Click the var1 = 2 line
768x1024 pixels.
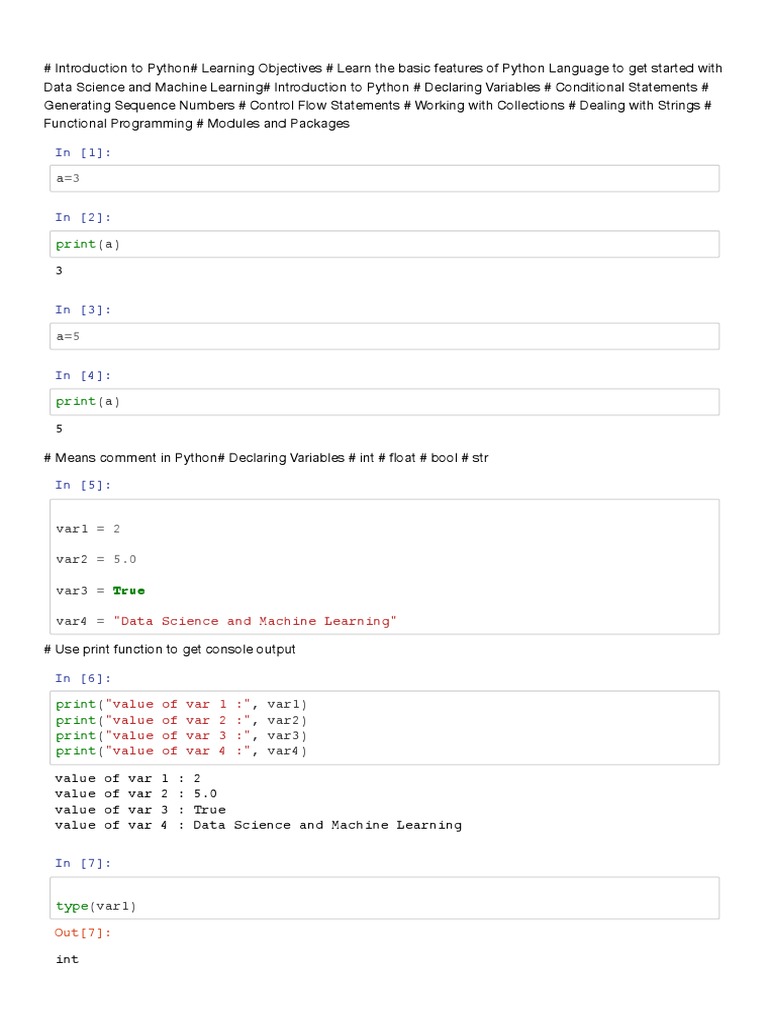pos(88,528)
